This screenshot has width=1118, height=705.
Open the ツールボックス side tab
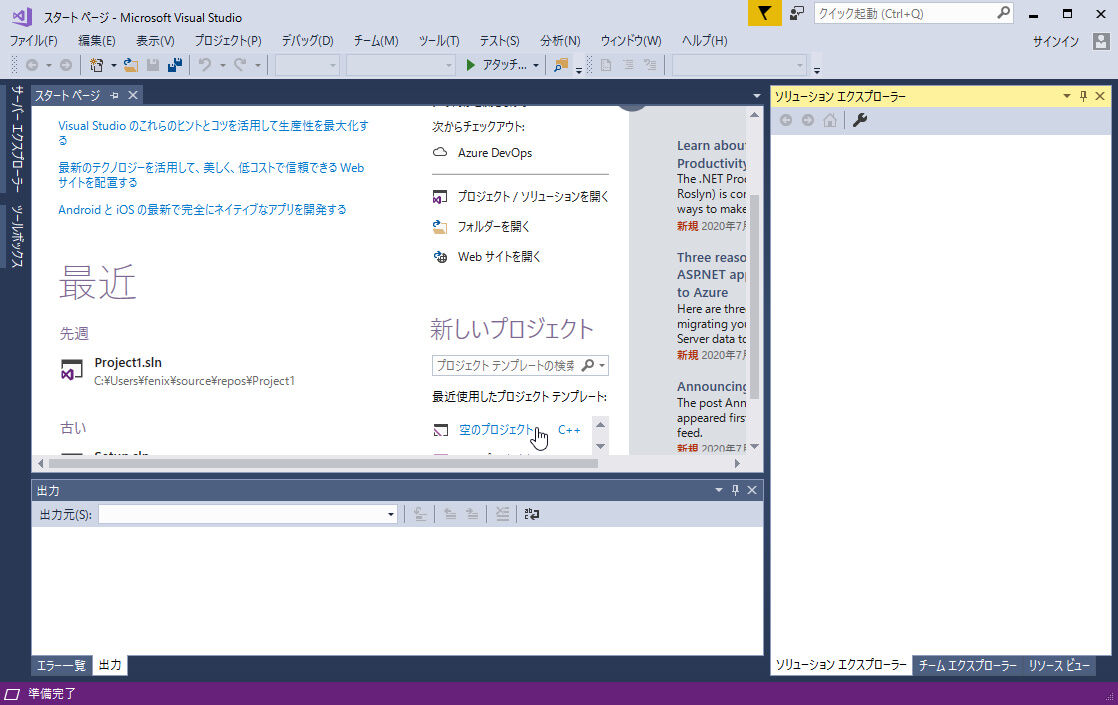(x=17, y=237)
